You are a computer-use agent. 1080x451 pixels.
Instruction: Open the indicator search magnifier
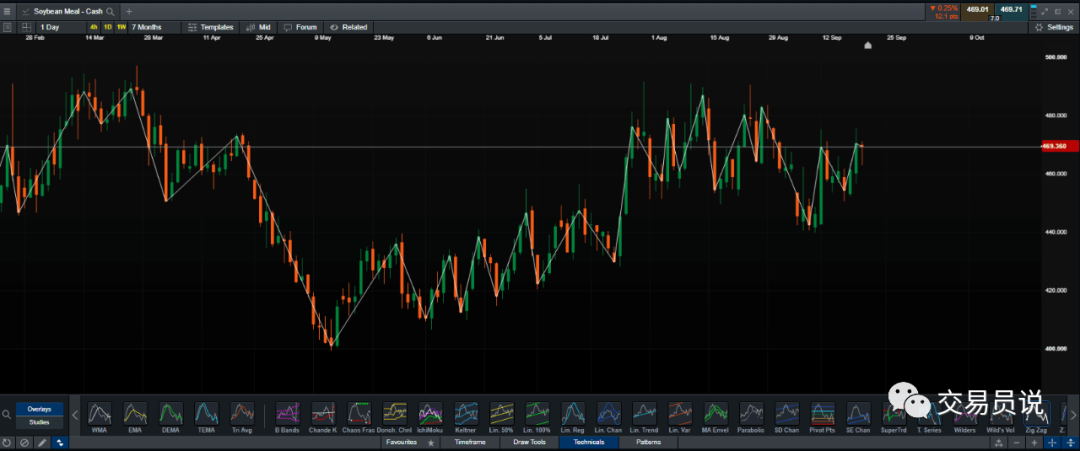click(6, 415)
